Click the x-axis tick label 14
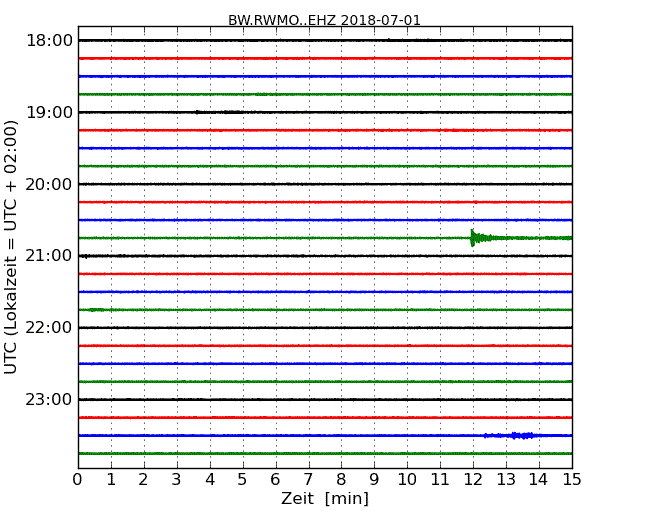650x520 pixels. 538,480
